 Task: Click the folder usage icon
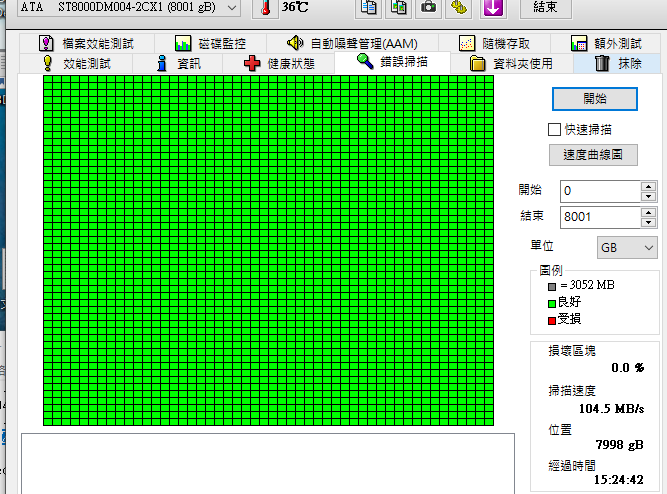tap(477, 63)
